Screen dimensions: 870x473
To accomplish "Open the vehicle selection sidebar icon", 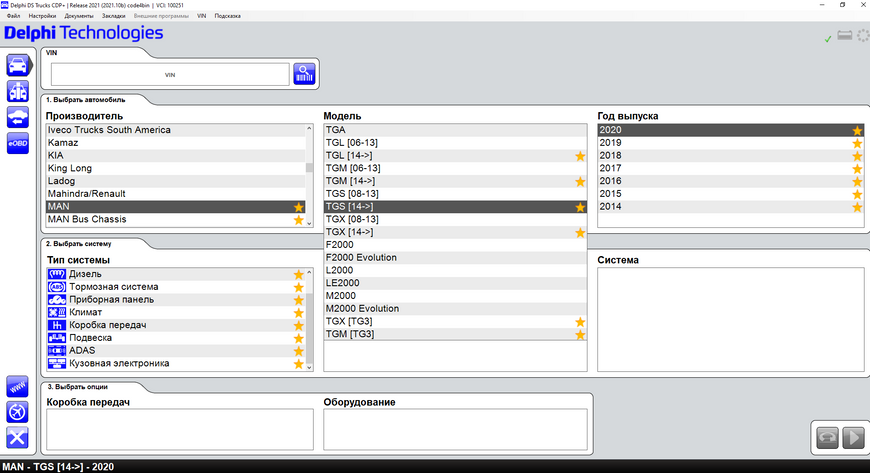I will [18, 66].
